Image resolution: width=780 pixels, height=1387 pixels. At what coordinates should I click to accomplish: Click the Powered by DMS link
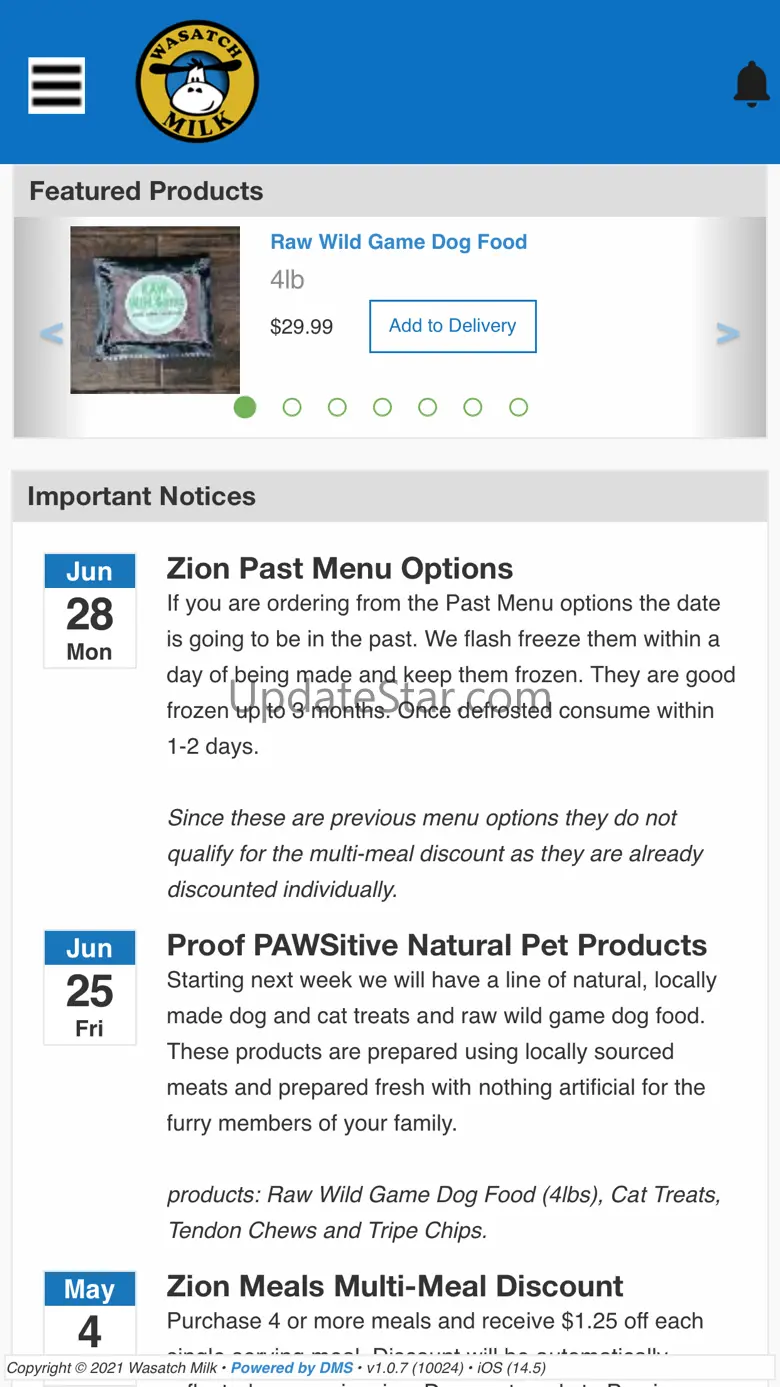click(292, 1368)
